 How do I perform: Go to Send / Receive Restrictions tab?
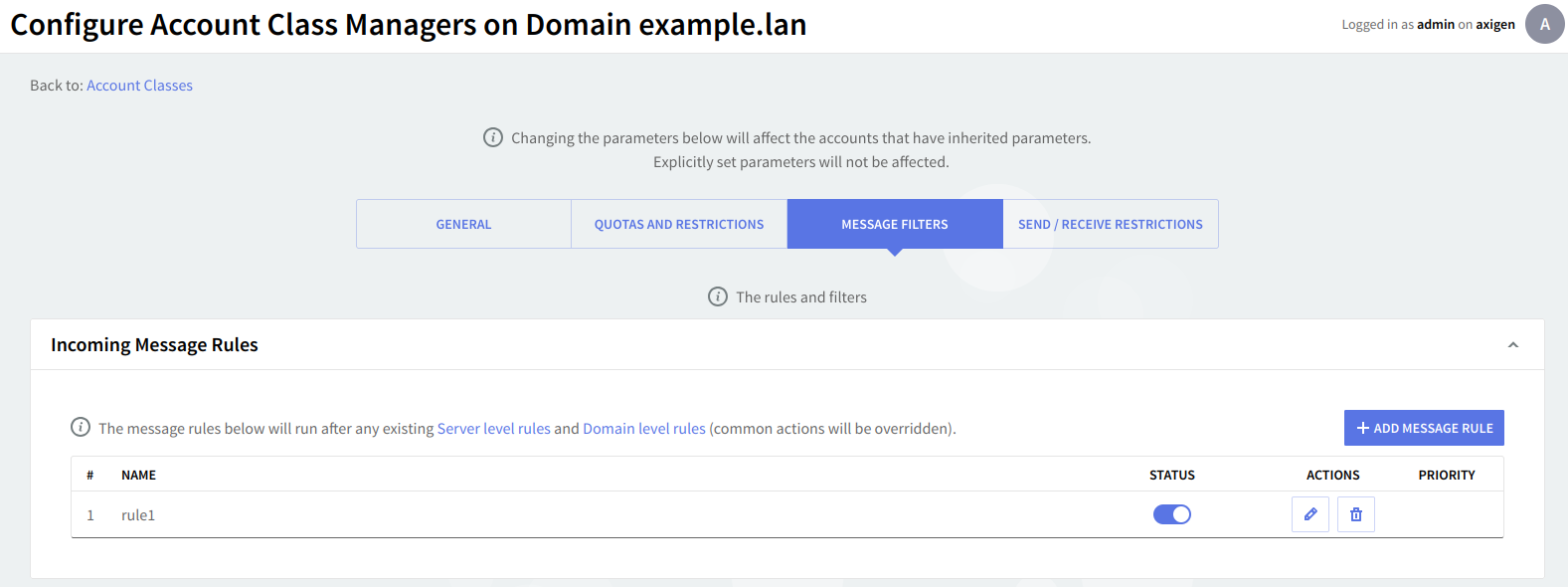(1110, 224)
